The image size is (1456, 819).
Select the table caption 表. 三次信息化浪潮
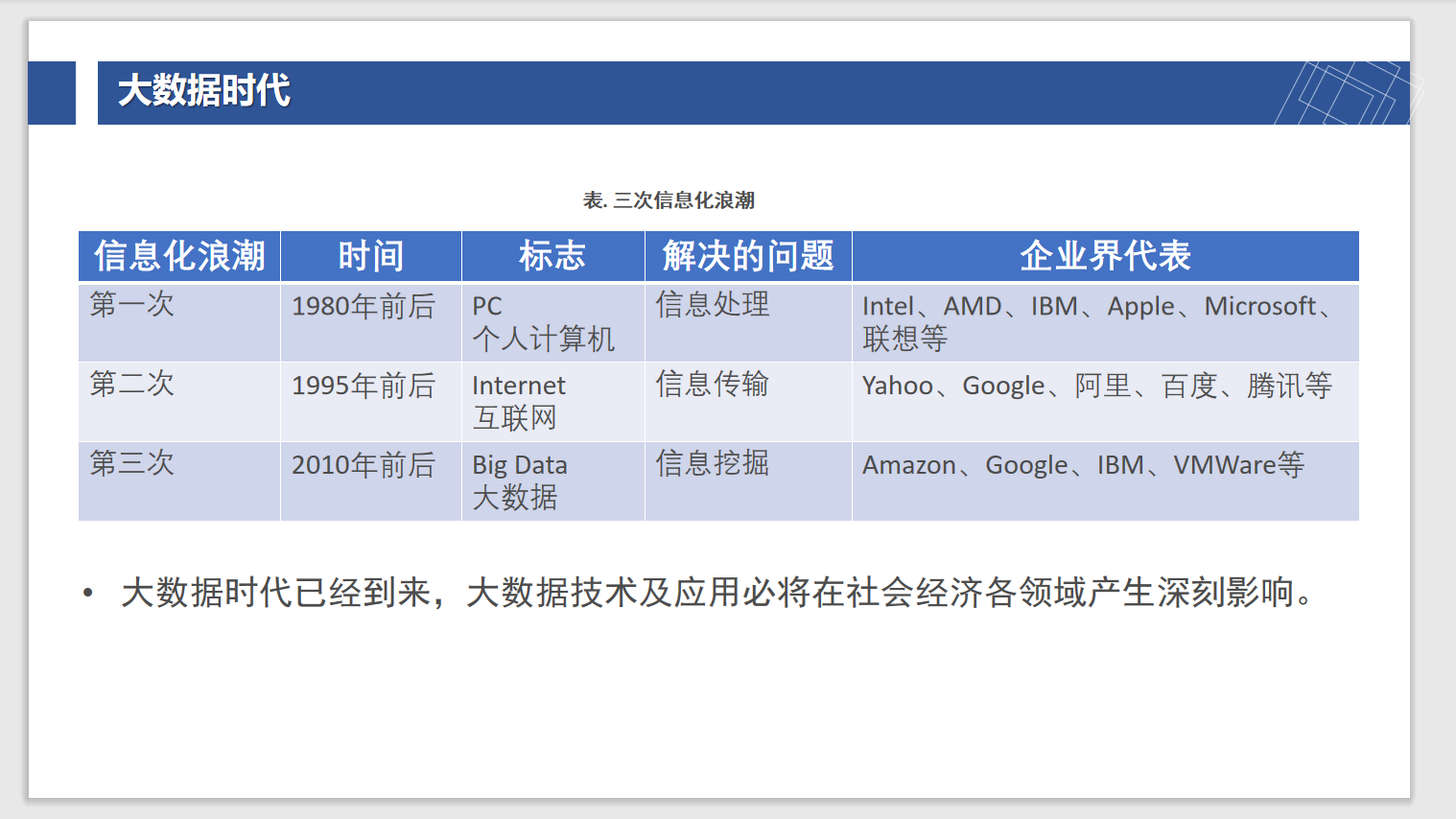coord(669,200)
